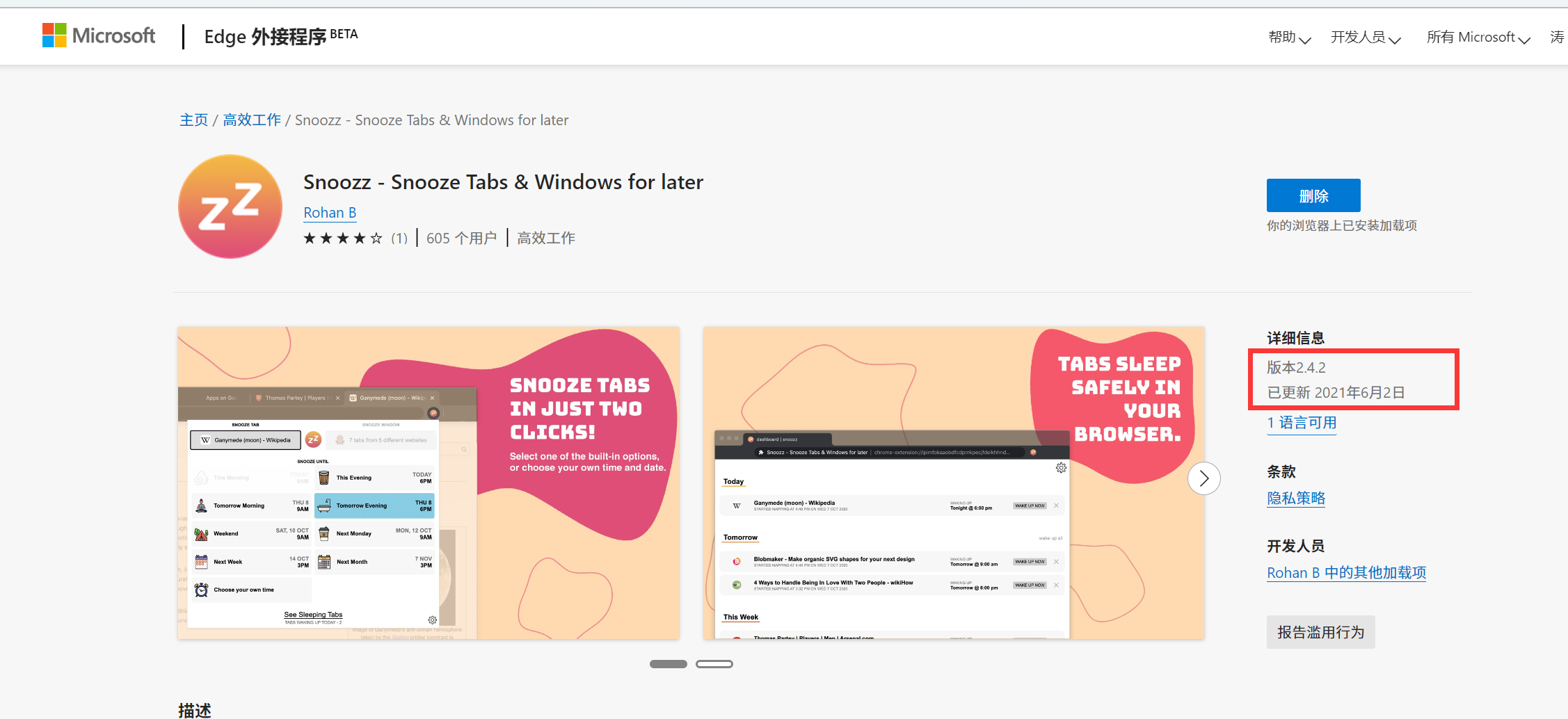The width and height of the screenshot is (1568, 719).
Task: Go to 主页 in the breadcrumb
Action: click(193, 120)
